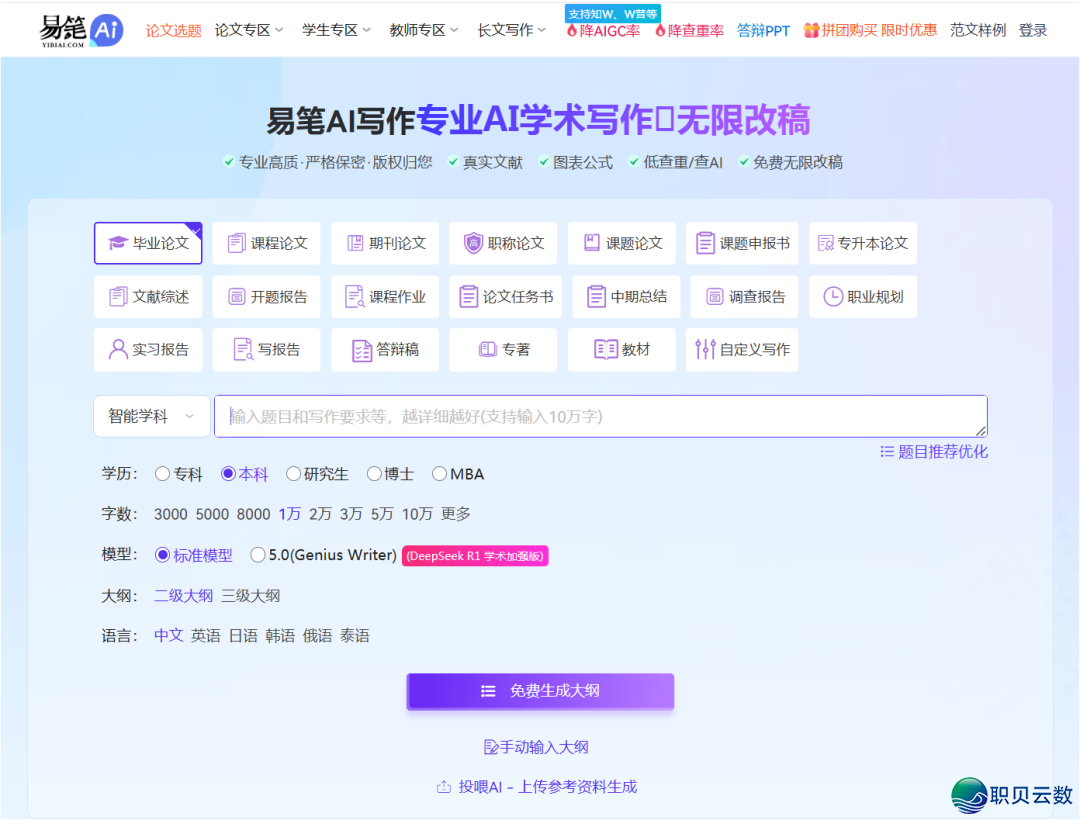Click the 易笔 AI logo

81,30
